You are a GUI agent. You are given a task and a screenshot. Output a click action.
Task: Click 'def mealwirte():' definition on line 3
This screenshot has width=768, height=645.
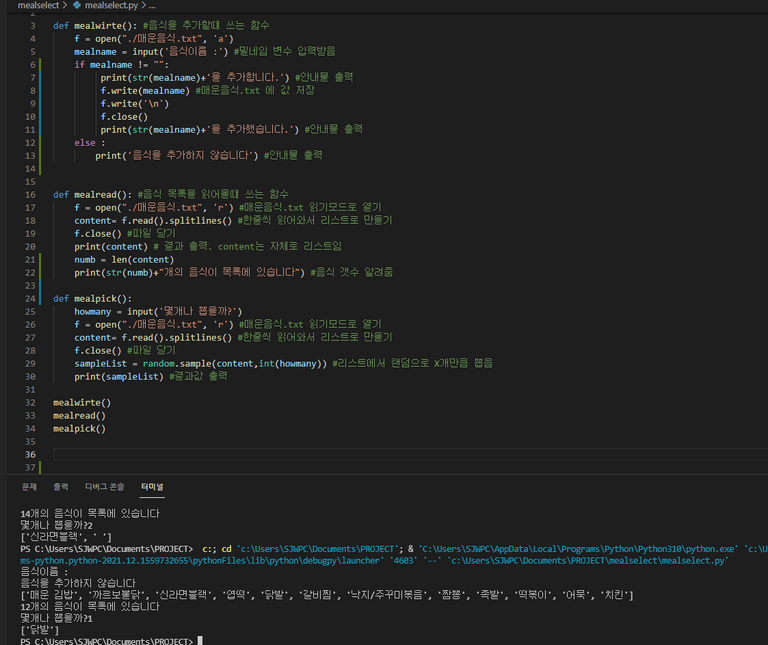click(x=95, y=26)
